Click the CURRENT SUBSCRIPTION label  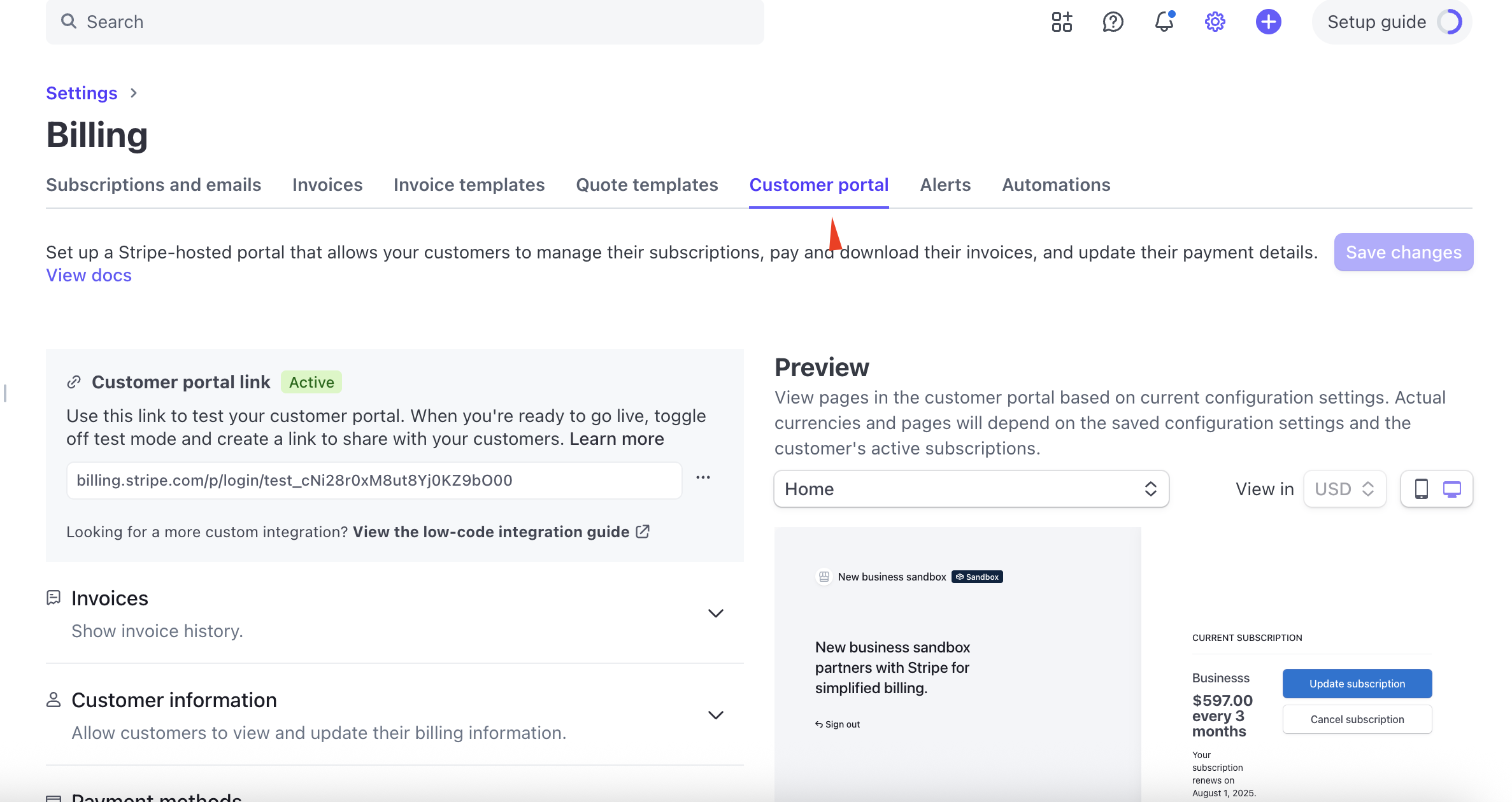click(1247, 638)
